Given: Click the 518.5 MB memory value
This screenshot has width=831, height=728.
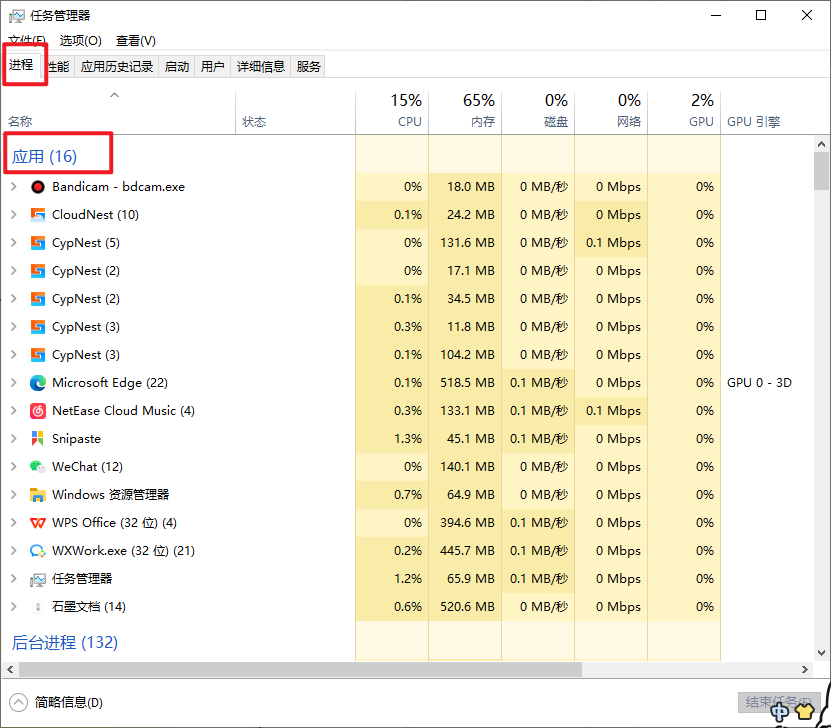Looking at the screenshot, I should tap(467, 383).
